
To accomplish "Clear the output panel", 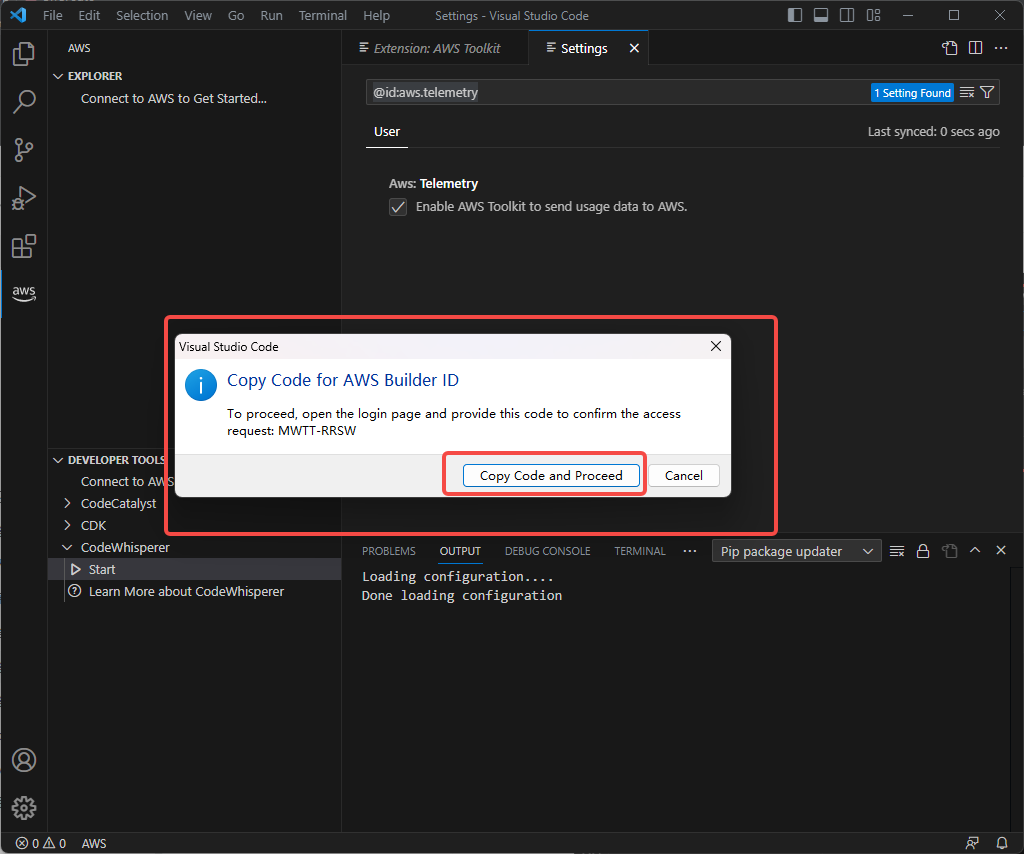I will [x=897, y=551].
